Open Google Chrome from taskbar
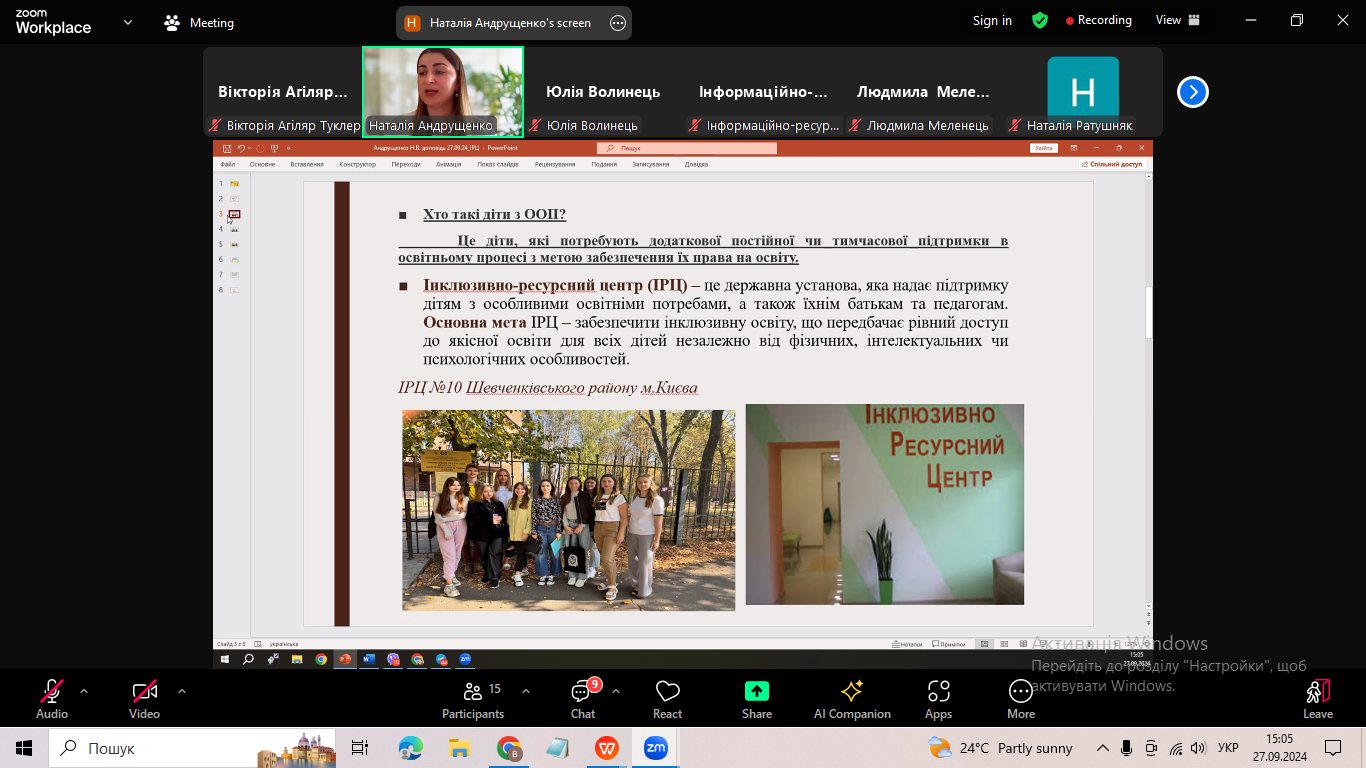This screenshot has width=1366, height=768. (509, 748)
